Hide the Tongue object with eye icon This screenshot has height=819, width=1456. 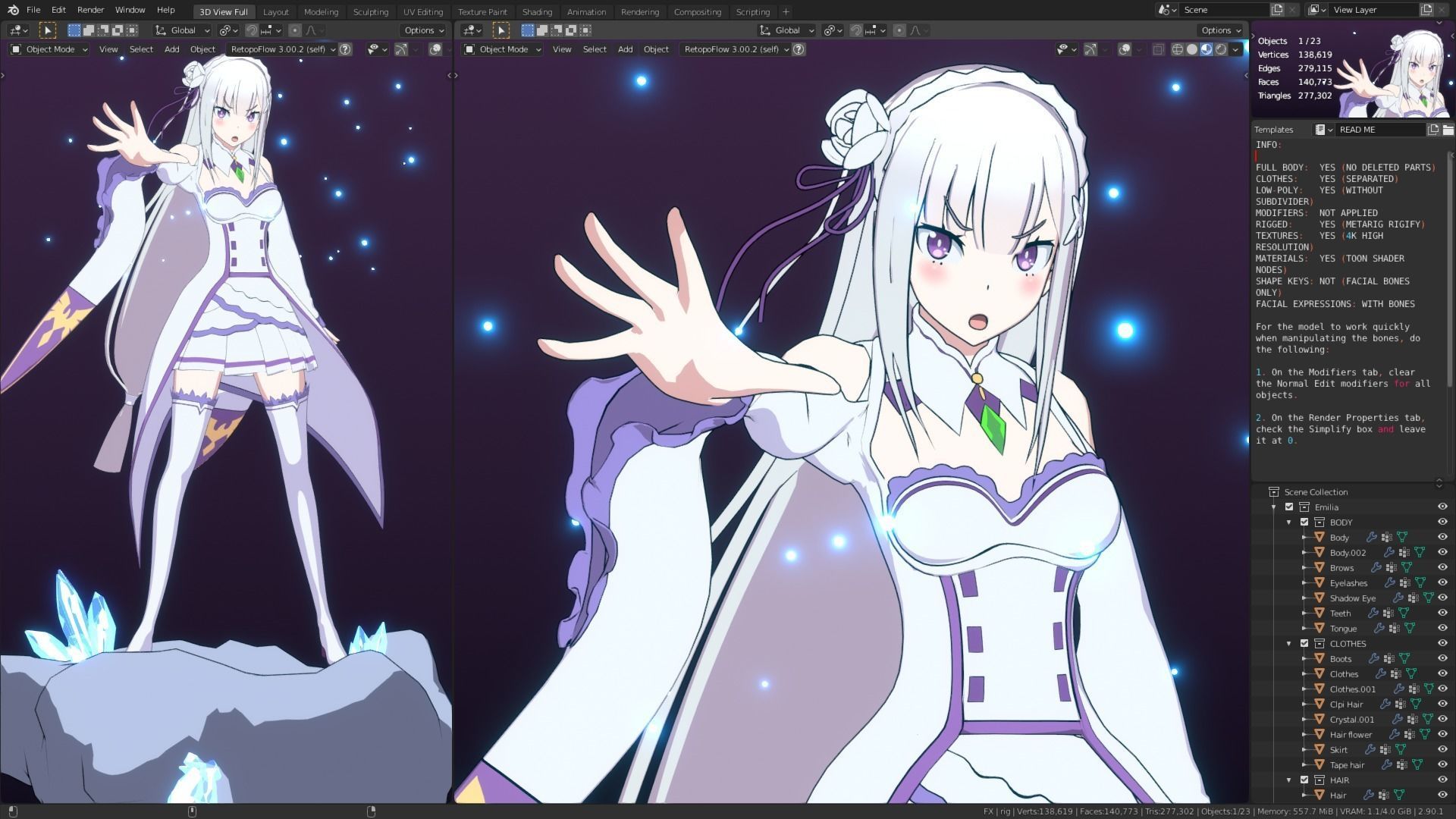tap(1442, 629)
